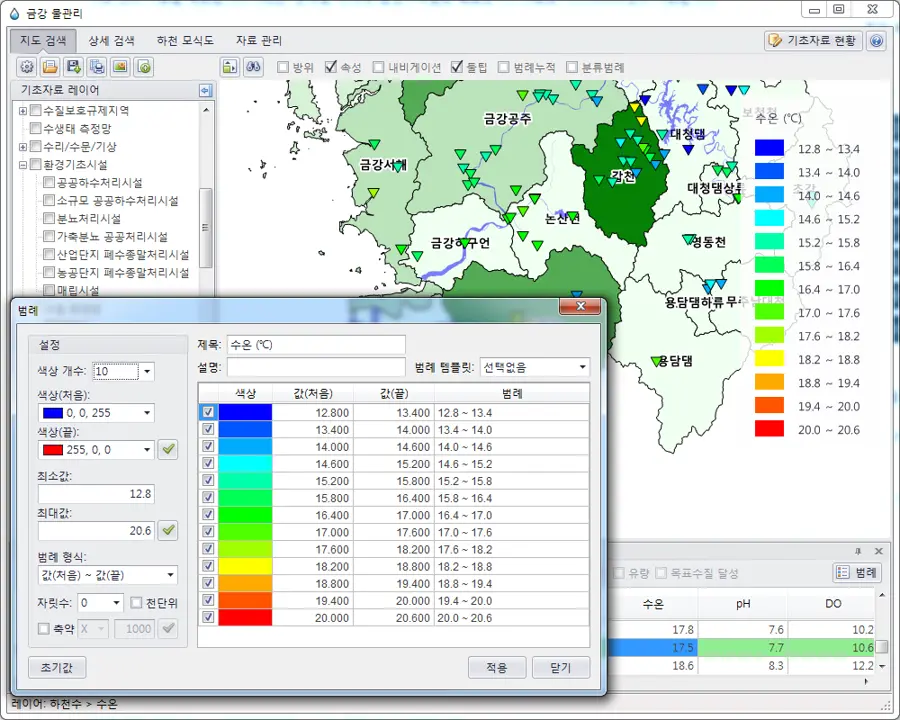The width and height of the screenshot is (900, 720).
Task: Click the export image toolbar icon
Action: (121, 67)
